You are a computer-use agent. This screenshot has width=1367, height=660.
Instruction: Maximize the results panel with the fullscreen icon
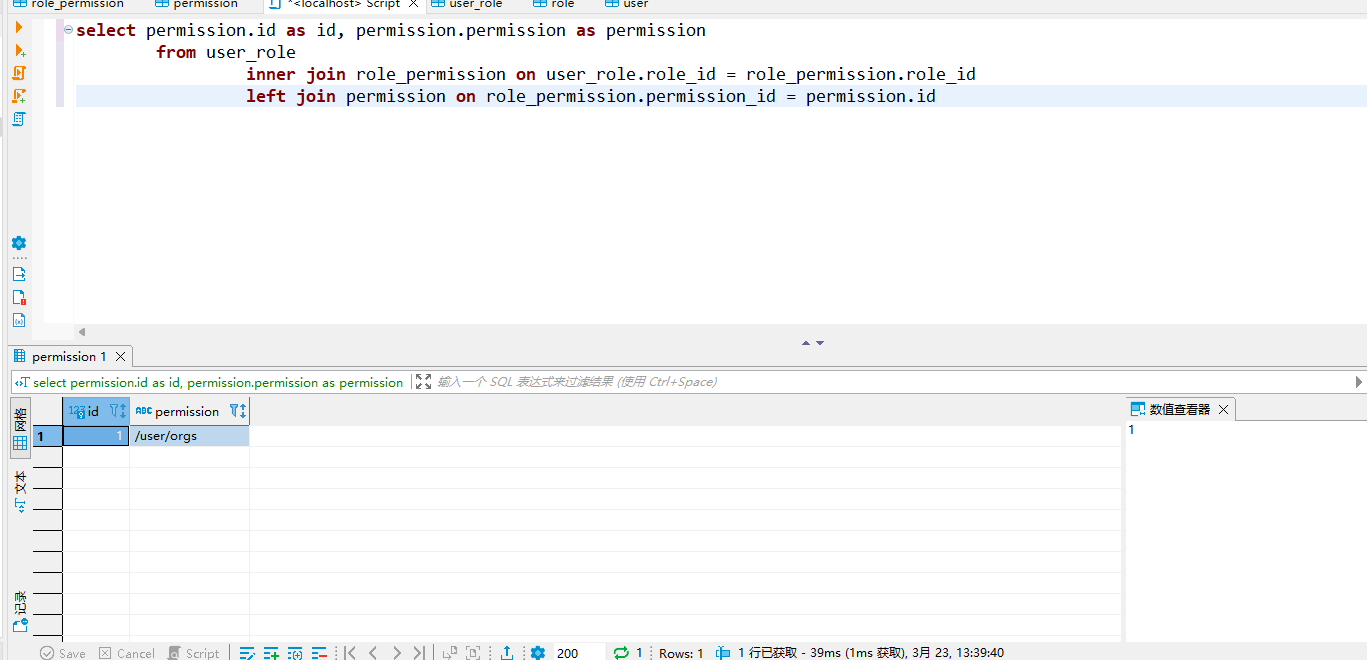[x=424, y=381]
